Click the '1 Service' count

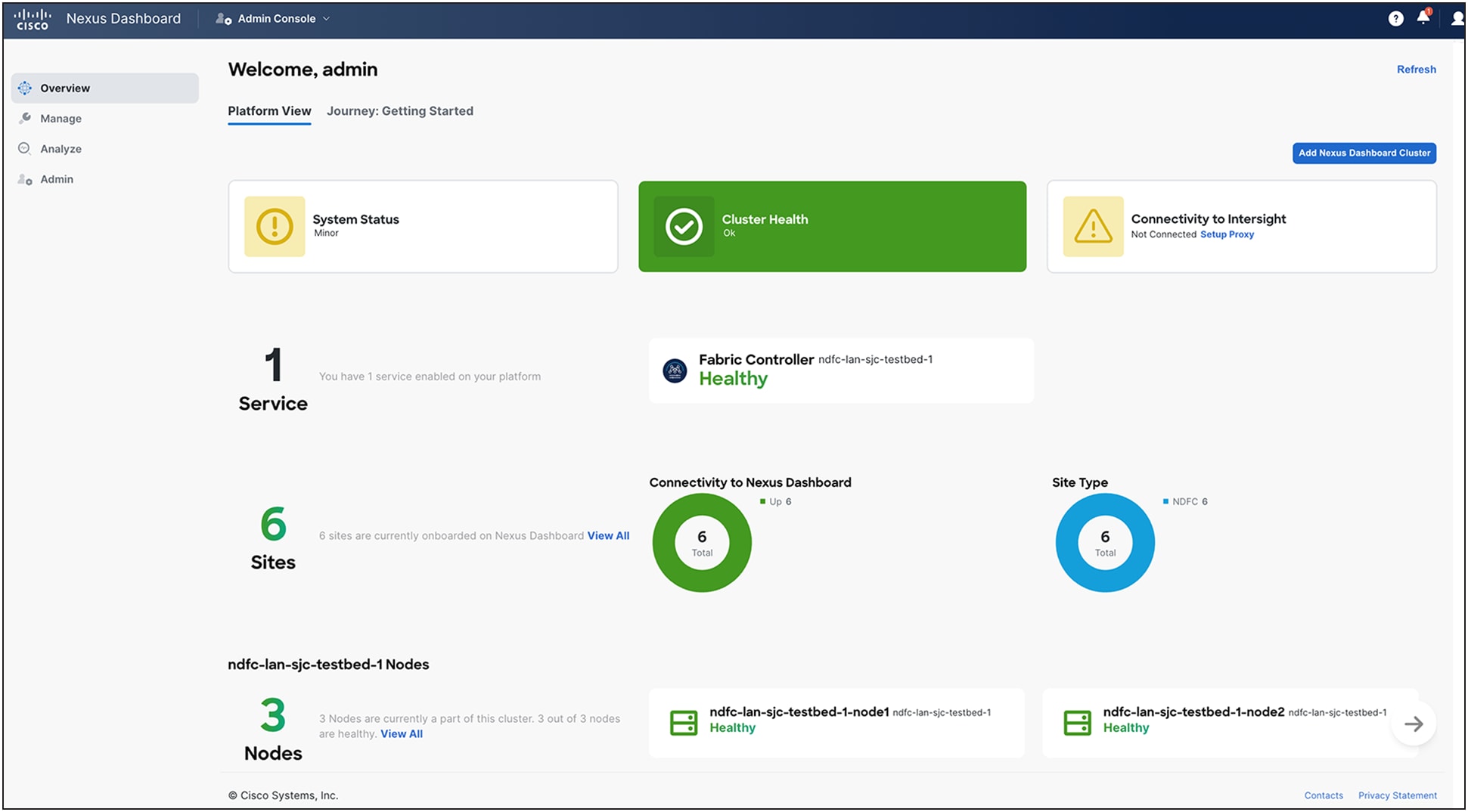(273, 380)
